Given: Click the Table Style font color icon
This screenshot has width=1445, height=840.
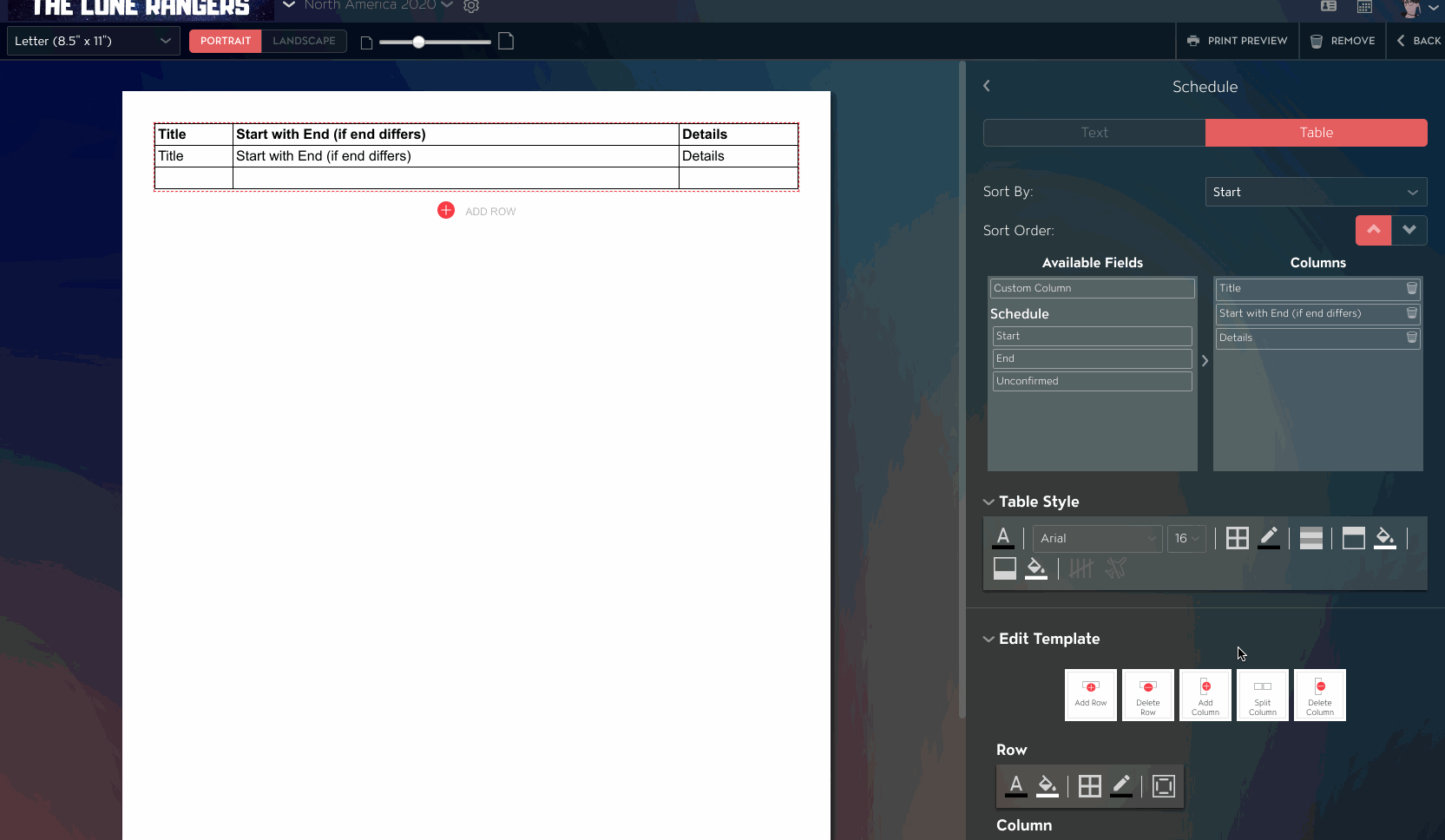Looking at the screenshot, I should tap(1003, 538).
